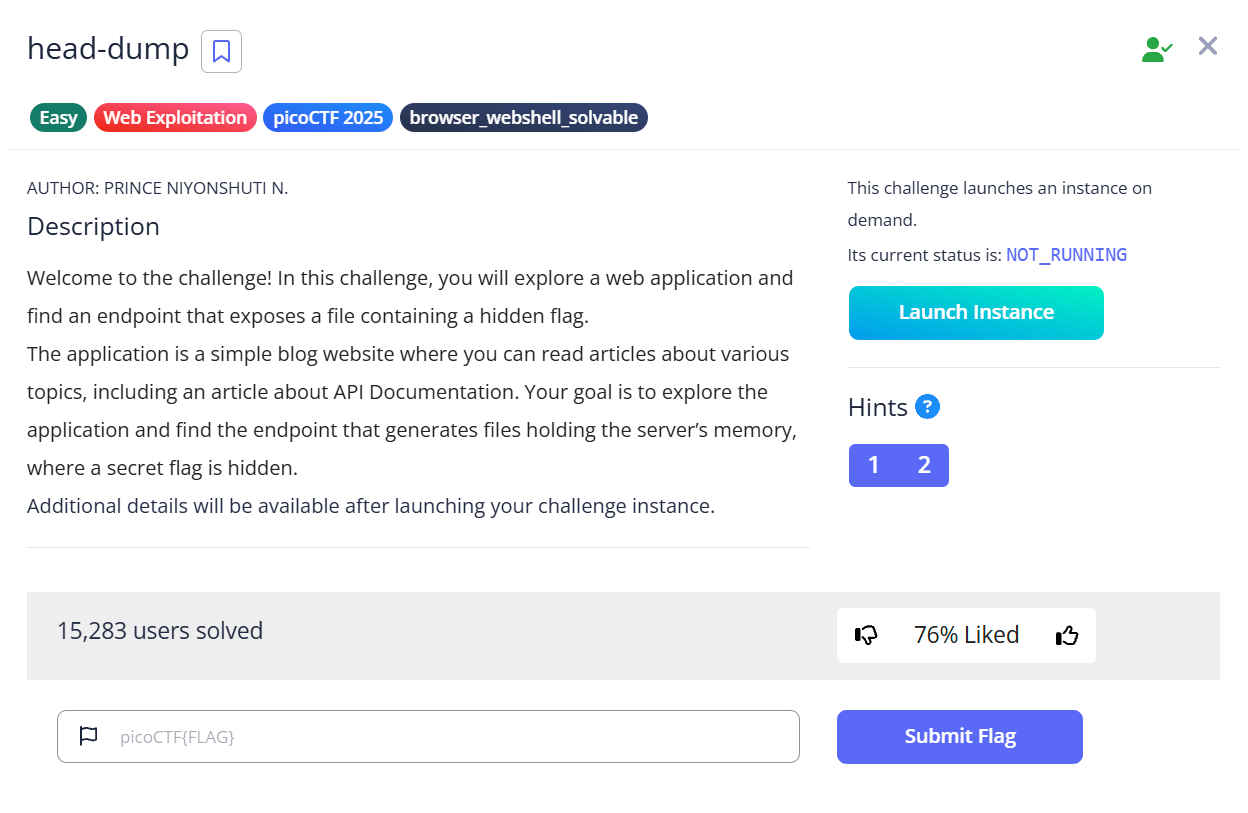
Task: Click the author name Prince Niyonshuti N.
Action: point(196,188)
